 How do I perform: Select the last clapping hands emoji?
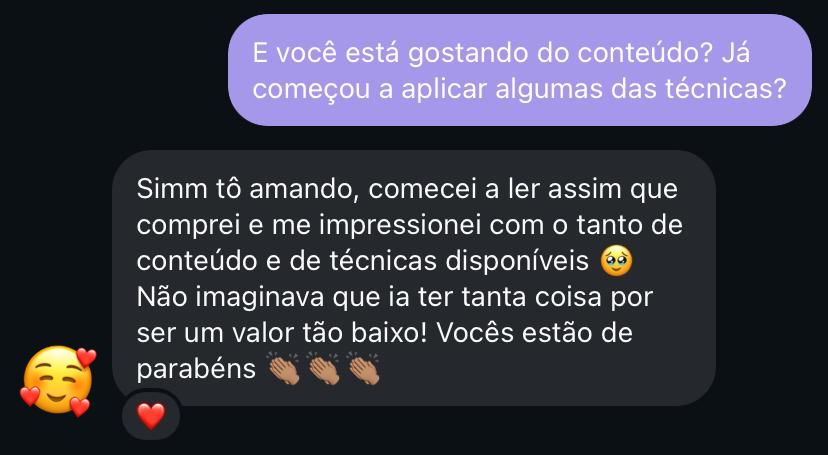pos(363,369)
